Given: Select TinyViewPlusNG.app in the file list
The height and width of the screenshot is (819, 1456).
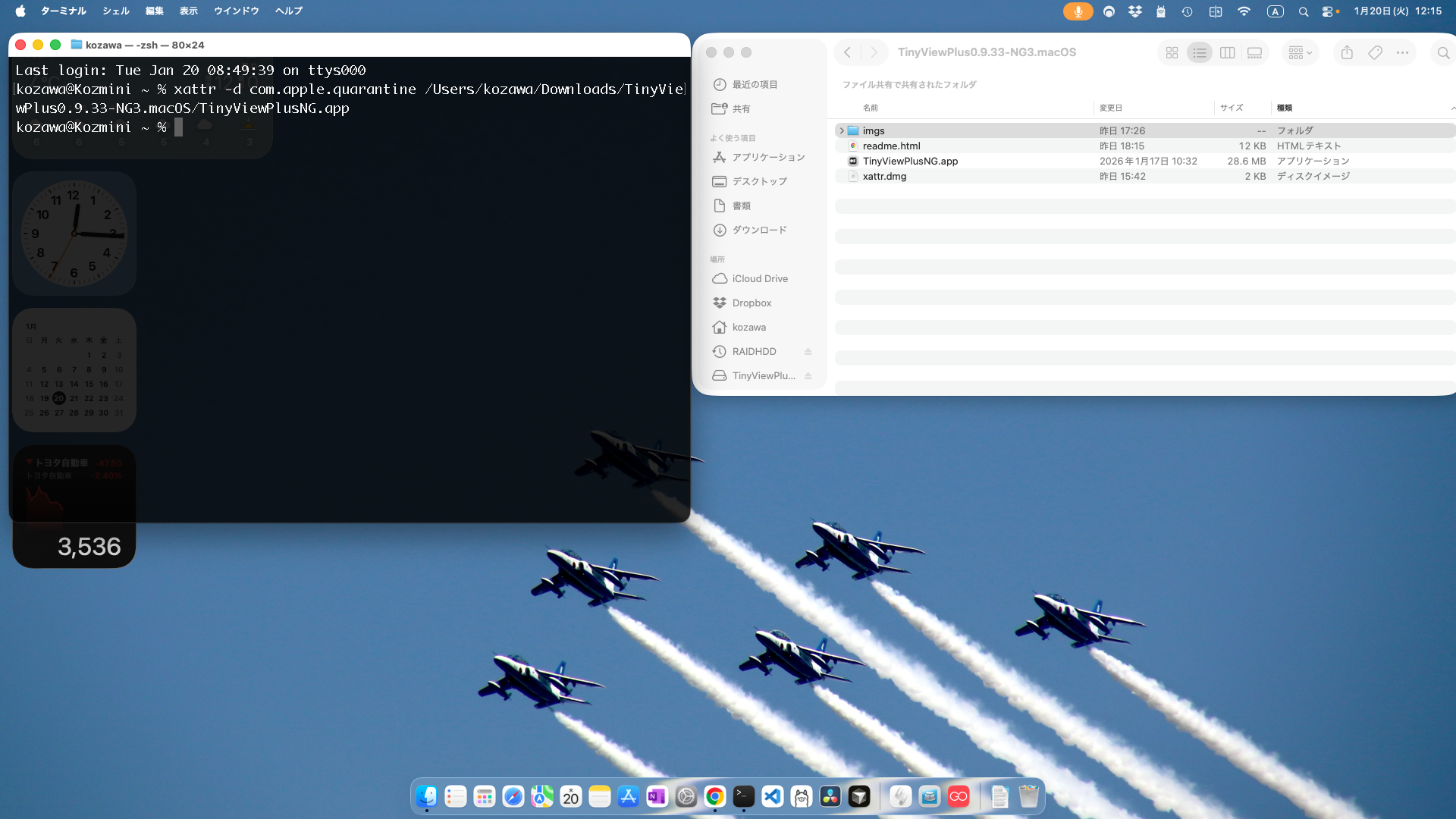Looking at the screenshot, I should tap(910, 162).
